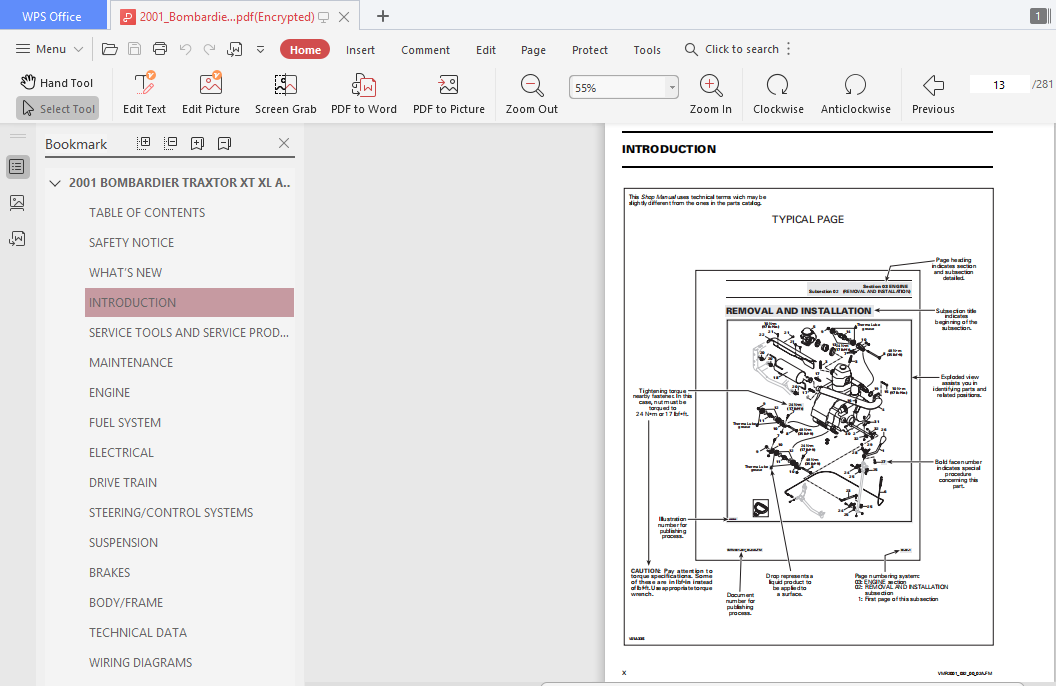1056x686 pixels.
Task: Open DRIVE TRAIN bookmark
Action: 123,483
